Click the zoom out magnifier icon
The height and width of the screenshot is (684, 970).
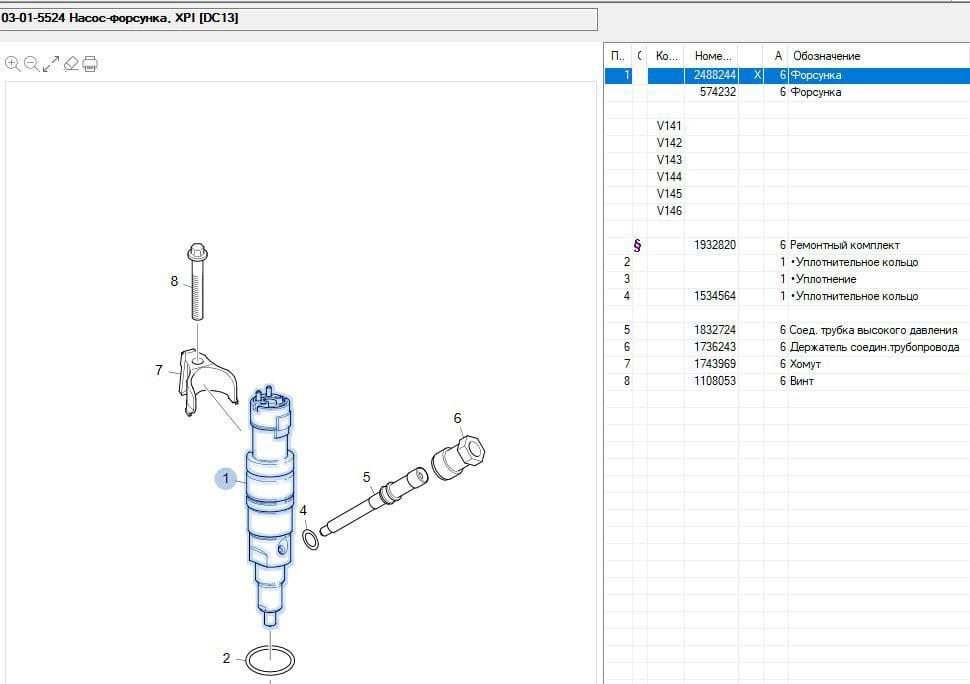[x=31, y=64]
